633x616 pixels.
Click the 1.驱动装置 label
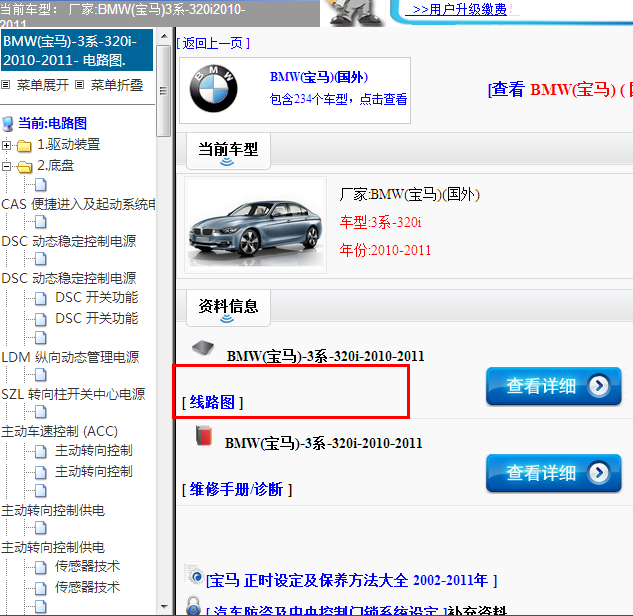(x=69, y=145)
